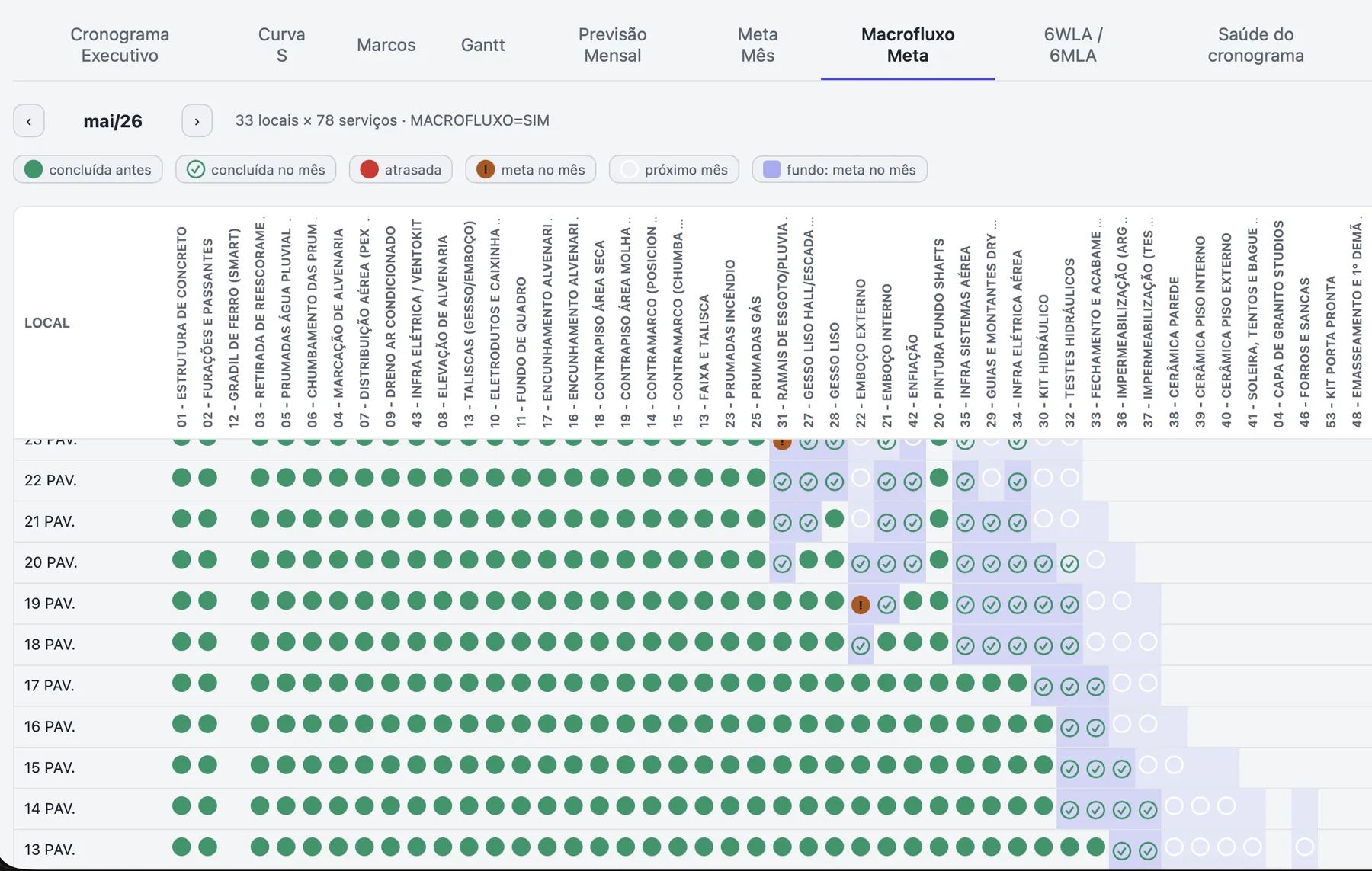Click the '17 PAV.' row label
This screenshot has height=871, width=1372.
coord(50,687)
